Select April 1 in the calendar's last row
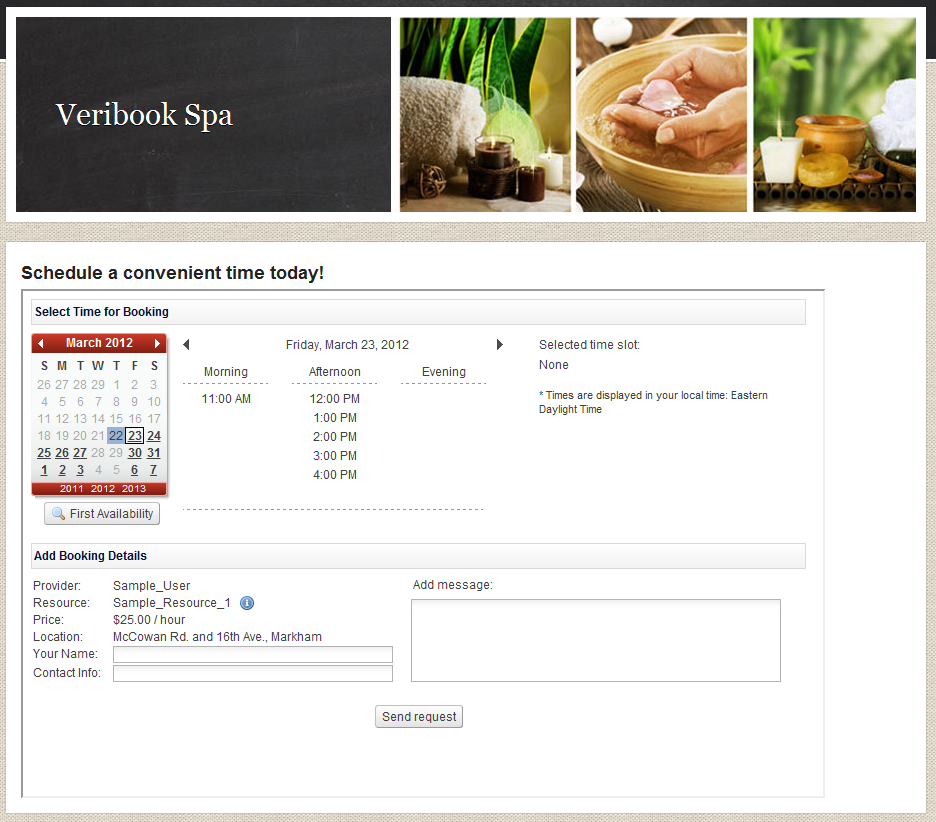The image size is (936, 822). (x=44, y=470)
